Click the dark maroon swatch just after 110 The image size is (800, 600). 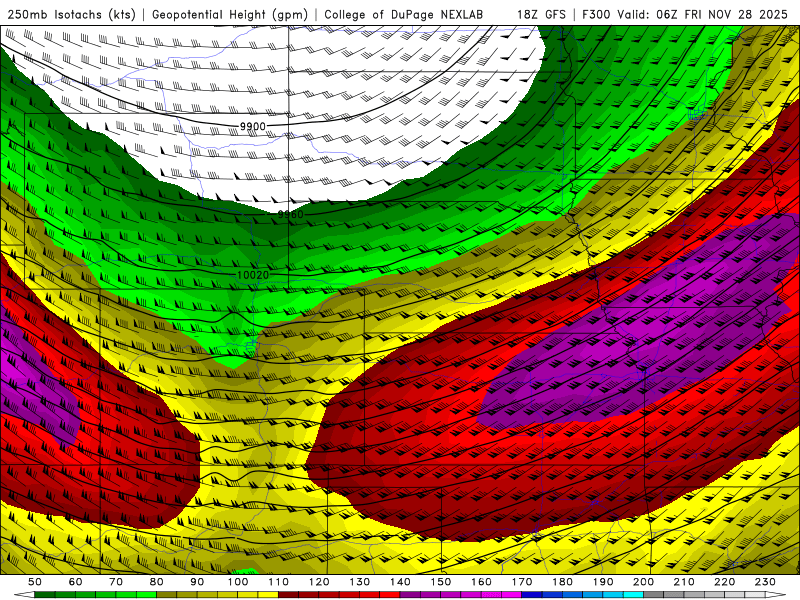[288, 594]
